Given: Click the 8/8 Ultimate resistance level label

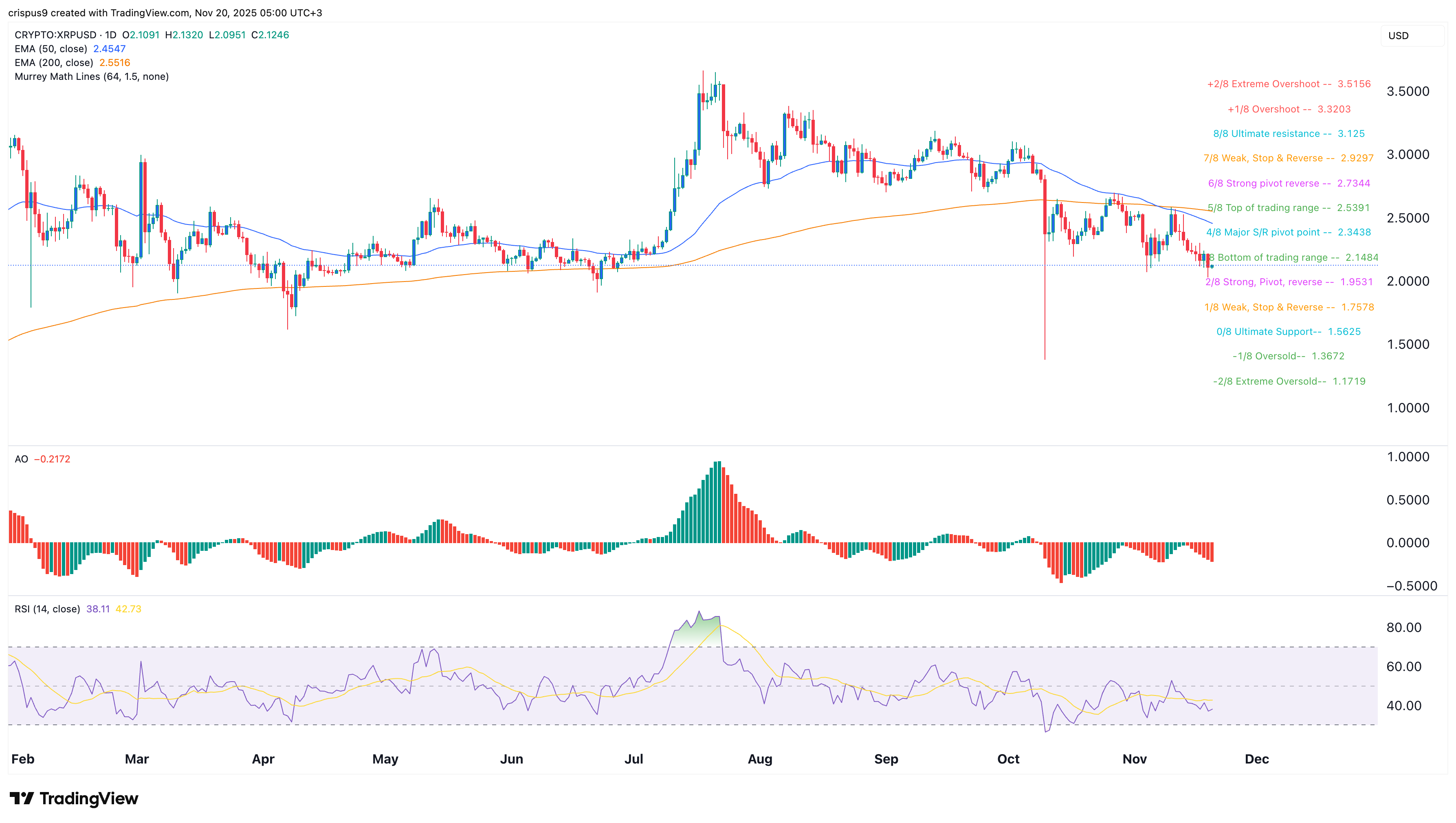Looking at the screenshot, I should (x=1288, y=134).
